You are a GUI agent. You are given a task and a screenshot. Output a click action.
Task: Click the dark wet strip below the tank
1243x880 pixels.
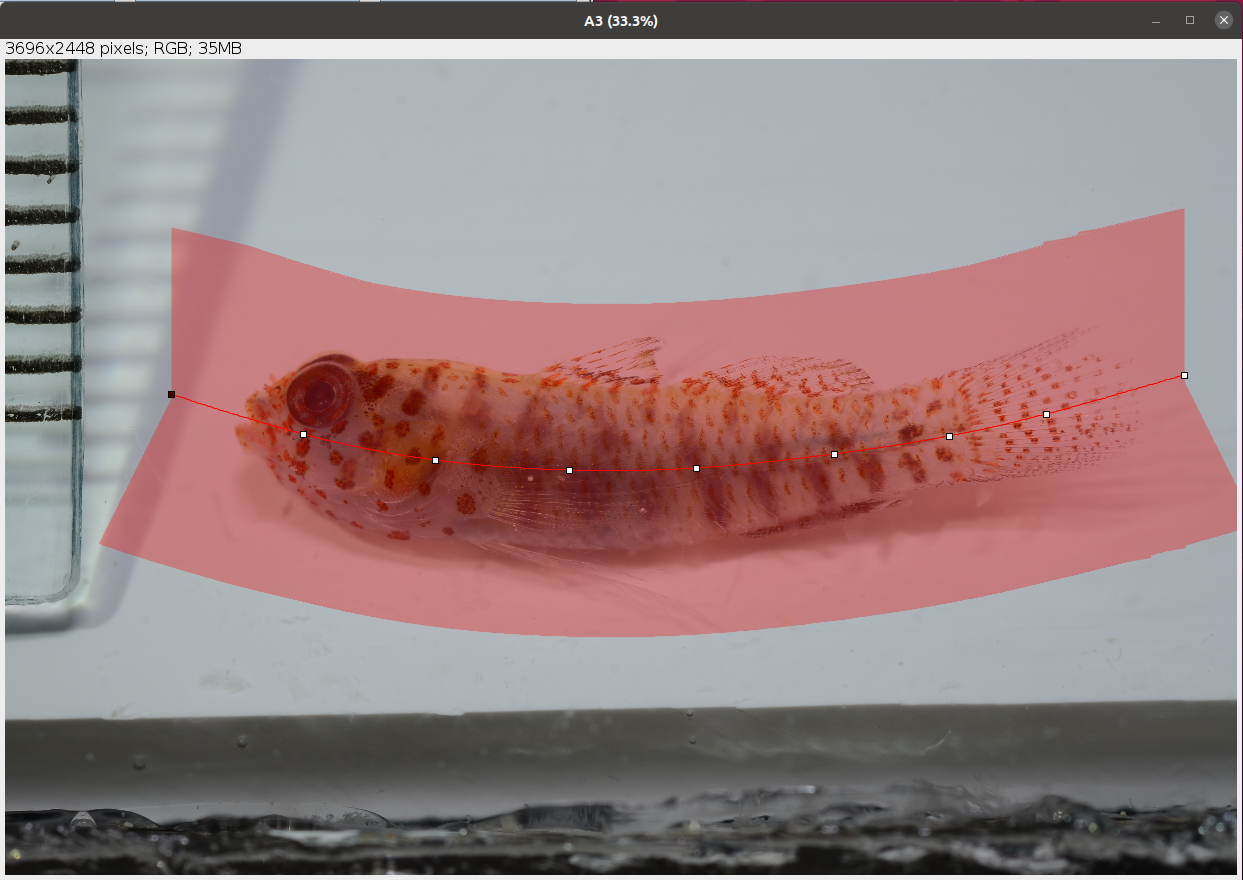(x=620, y=840)
